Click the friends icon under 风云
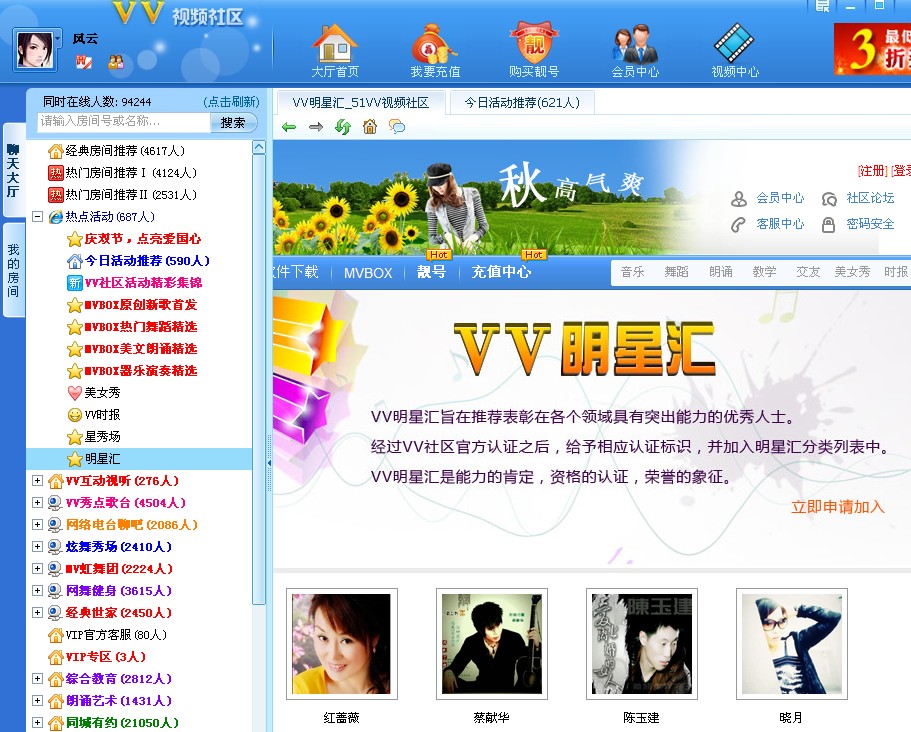 (116, 62)
